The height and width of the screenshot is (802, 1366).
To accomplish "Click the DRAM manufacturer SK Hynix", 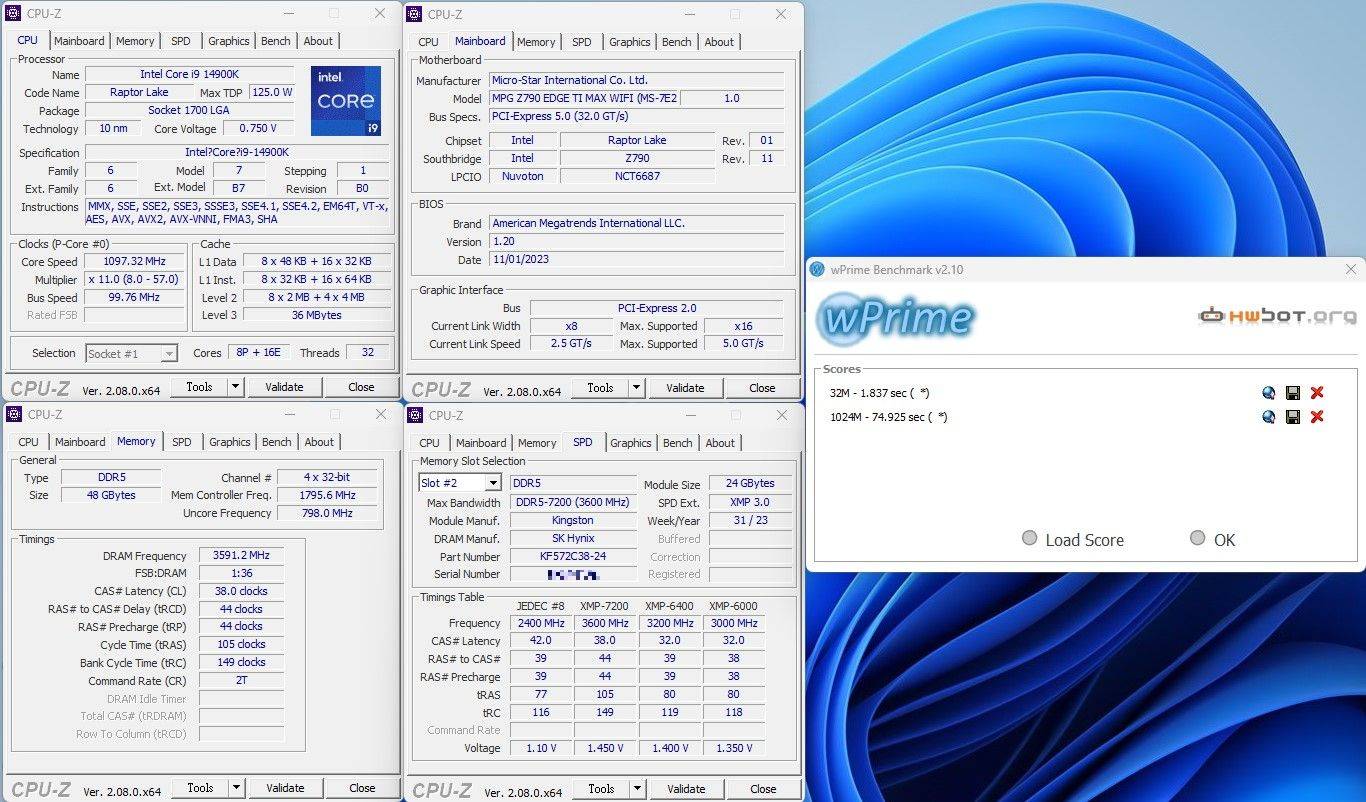I will tap(573, 539).
